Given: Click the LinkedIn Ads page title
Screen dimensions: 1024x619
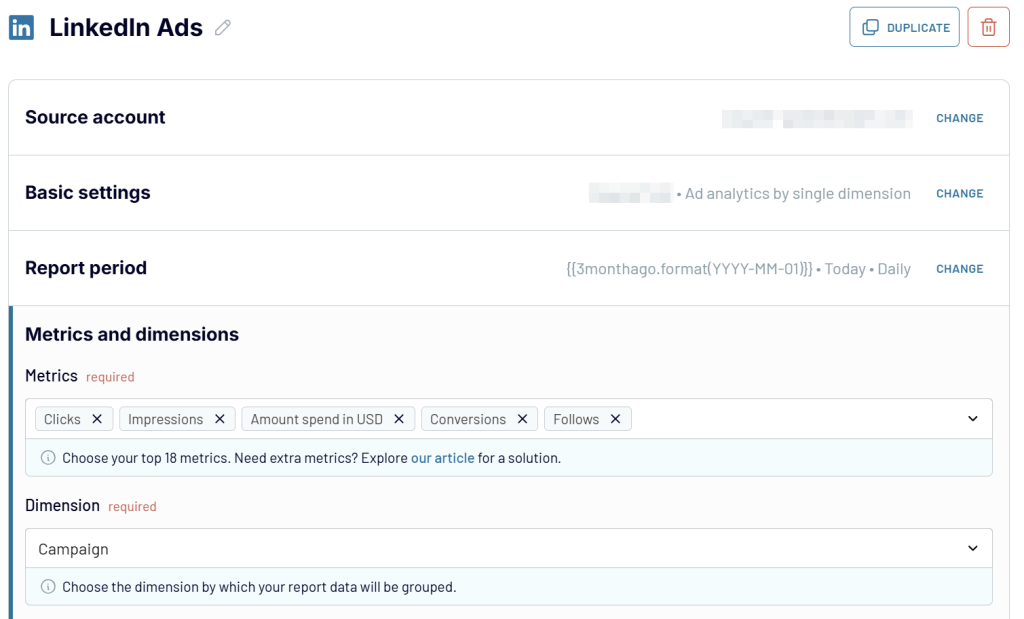Looking at the screenshot, I should click(x=126, y=27).
